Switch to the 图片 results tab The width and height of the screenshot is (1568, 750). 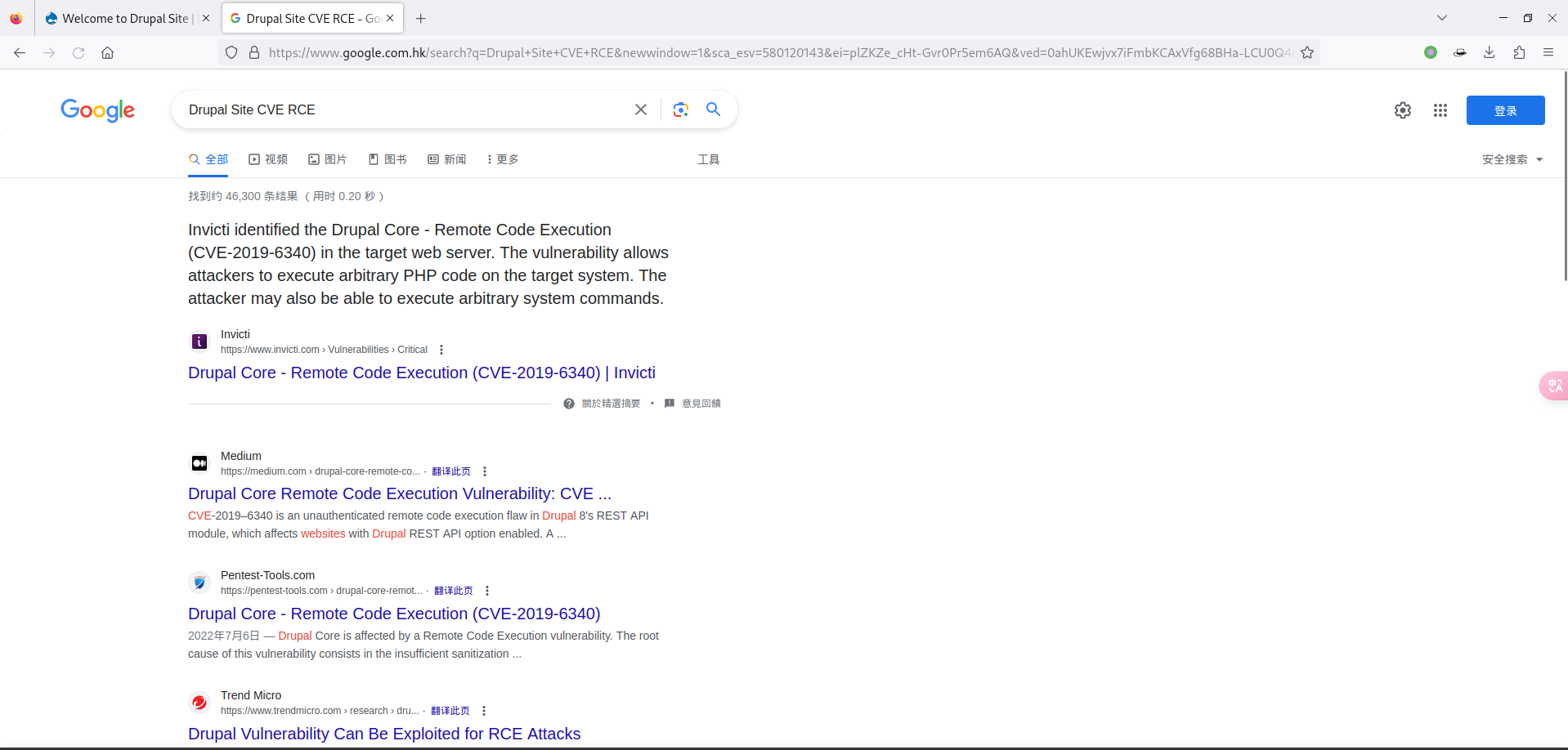328,159
